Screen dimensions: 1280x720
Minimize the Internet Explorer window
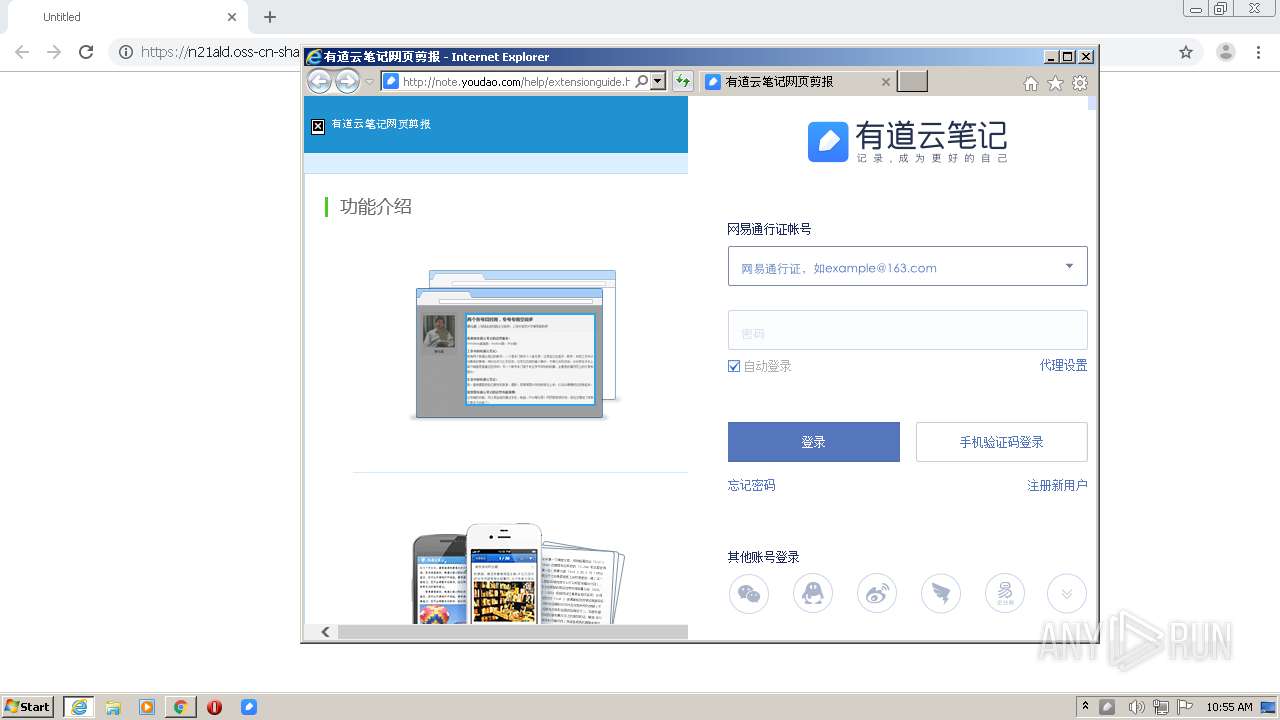pos(1050,57)
